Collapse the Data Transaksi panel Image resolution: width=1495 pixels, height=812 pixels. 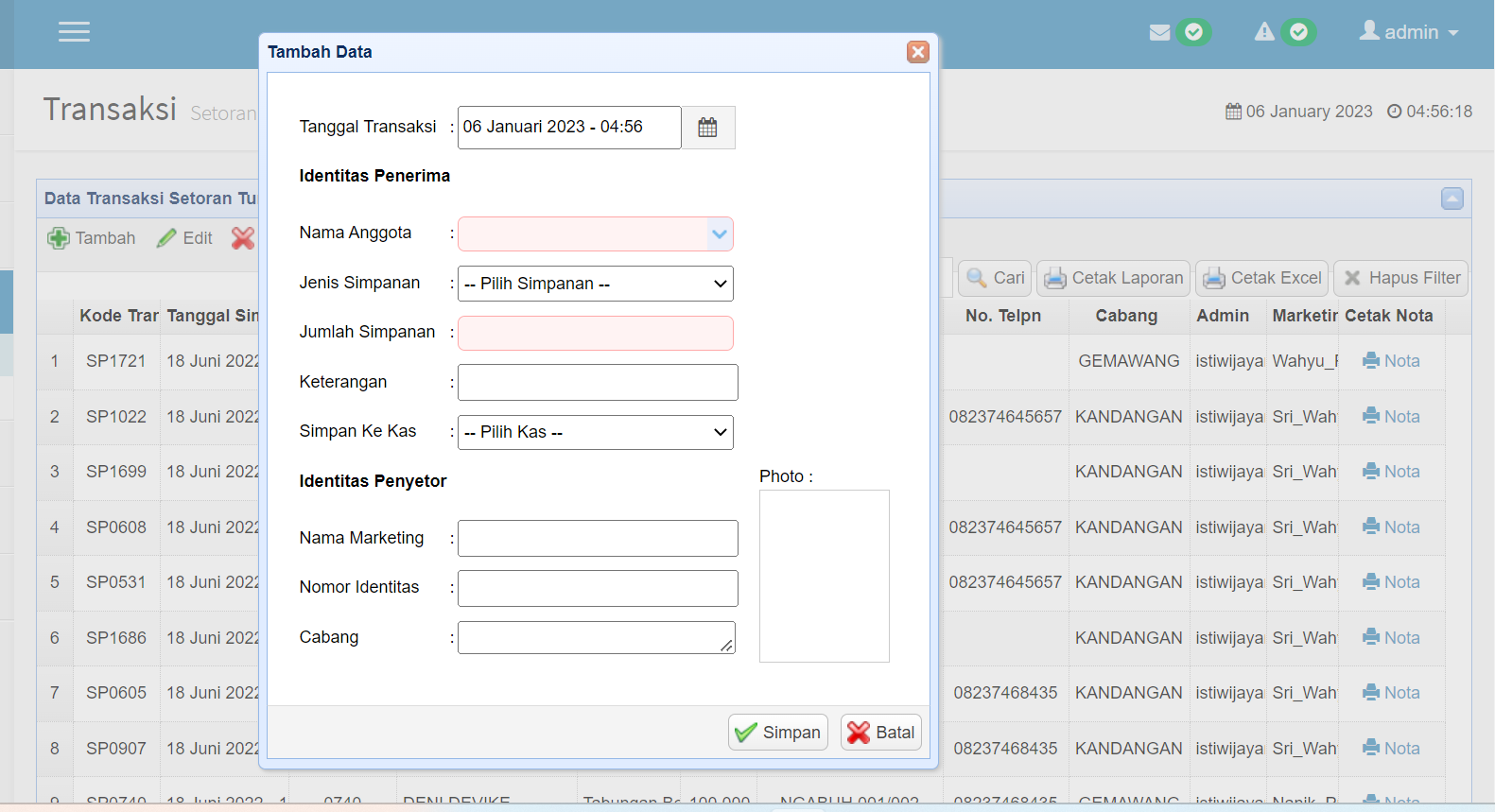[1452, 199]
